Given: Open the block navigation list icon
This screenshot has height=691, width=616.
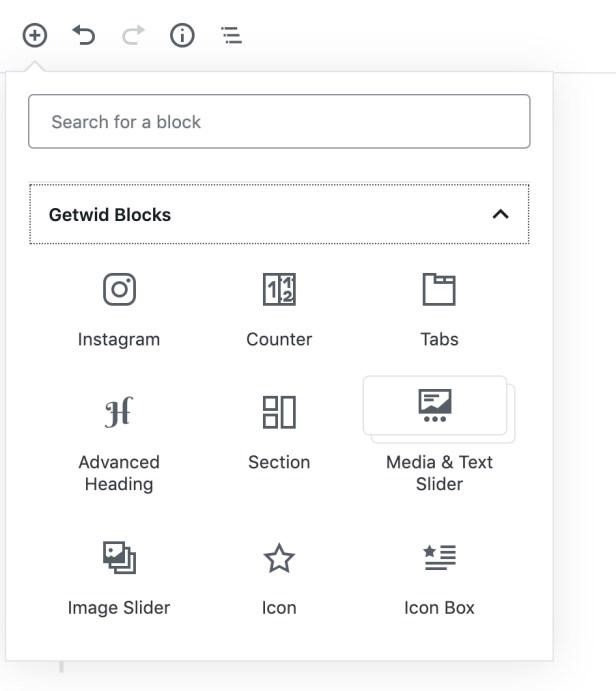Looking at the screenshot, I should pos(231,35).
